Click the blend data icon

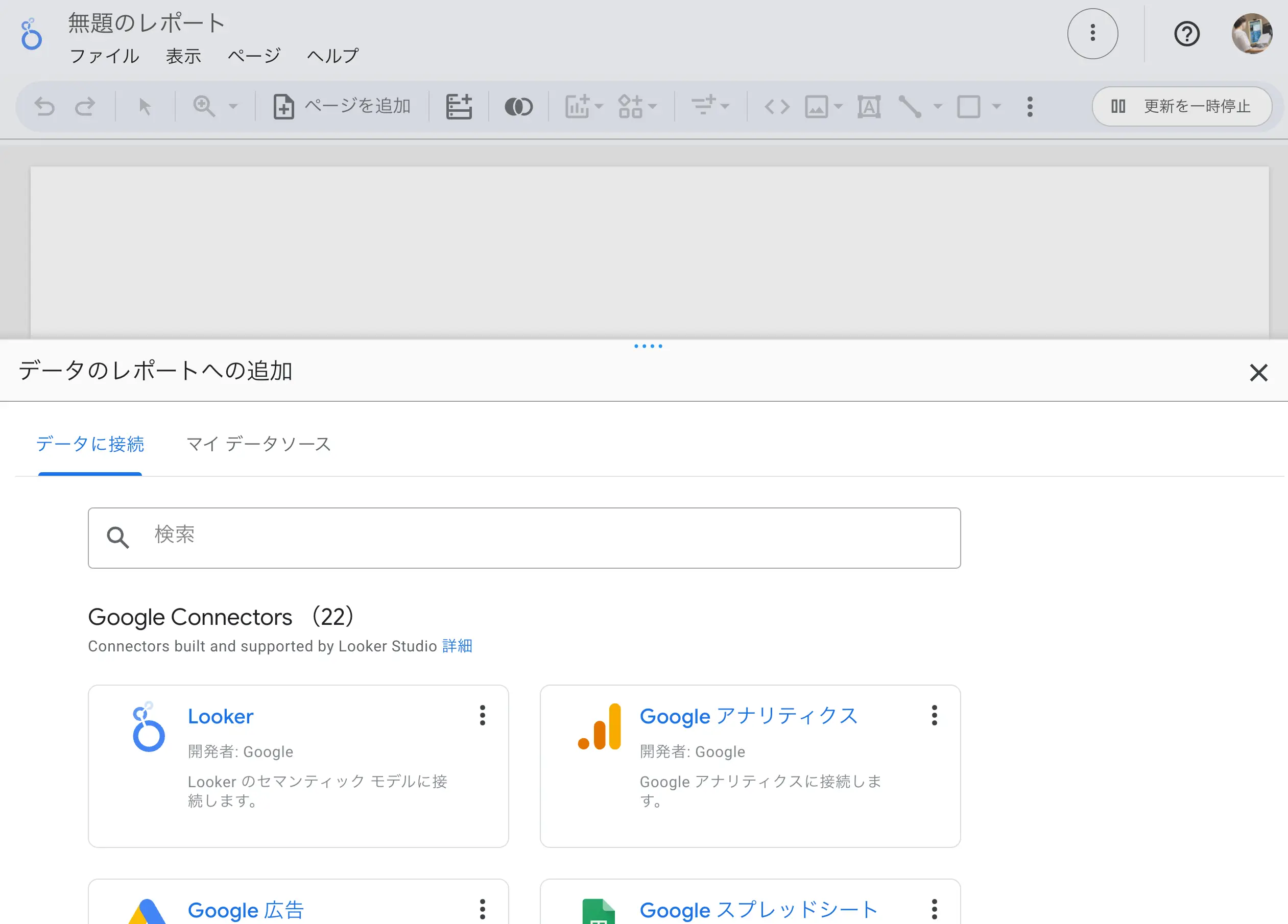tap(518, 106)
